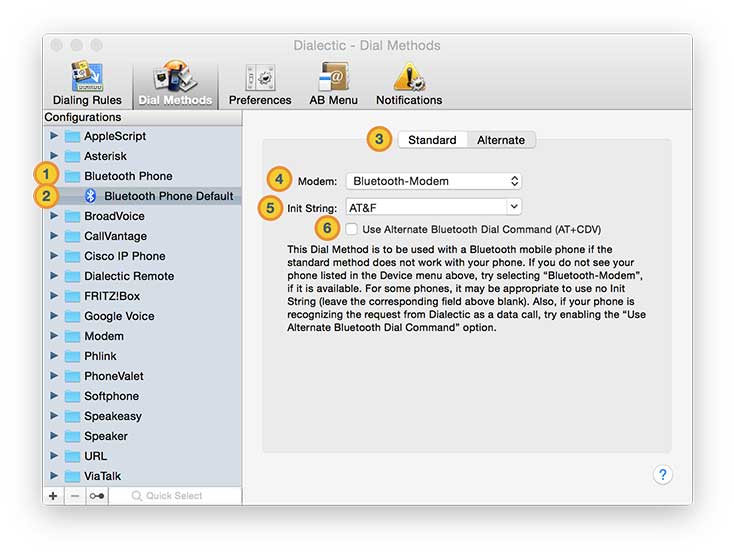Expand the Dialectic Remote configuration group

pos(54,276)
